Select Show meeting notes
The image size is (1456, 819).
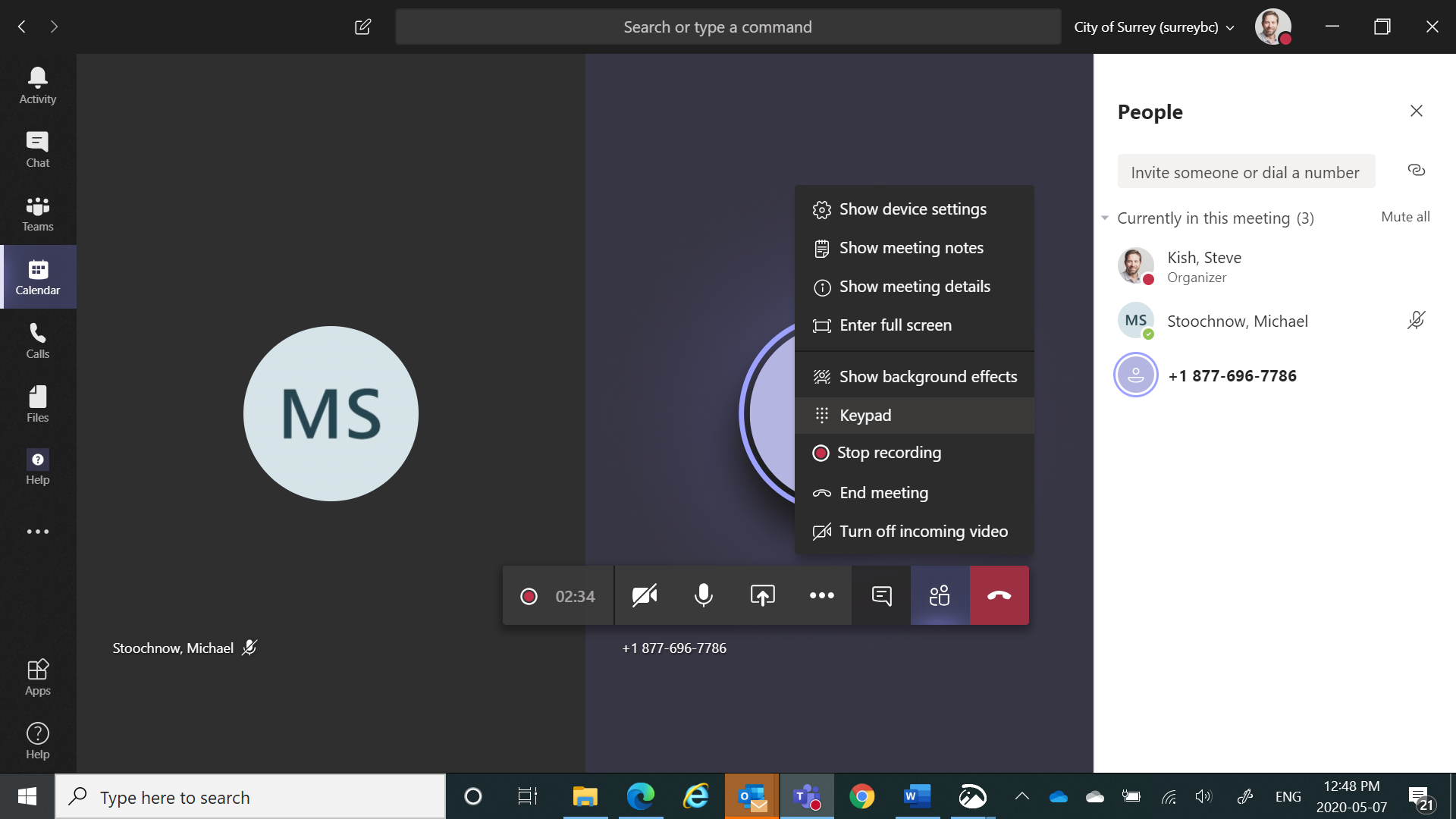click(915, 248)
